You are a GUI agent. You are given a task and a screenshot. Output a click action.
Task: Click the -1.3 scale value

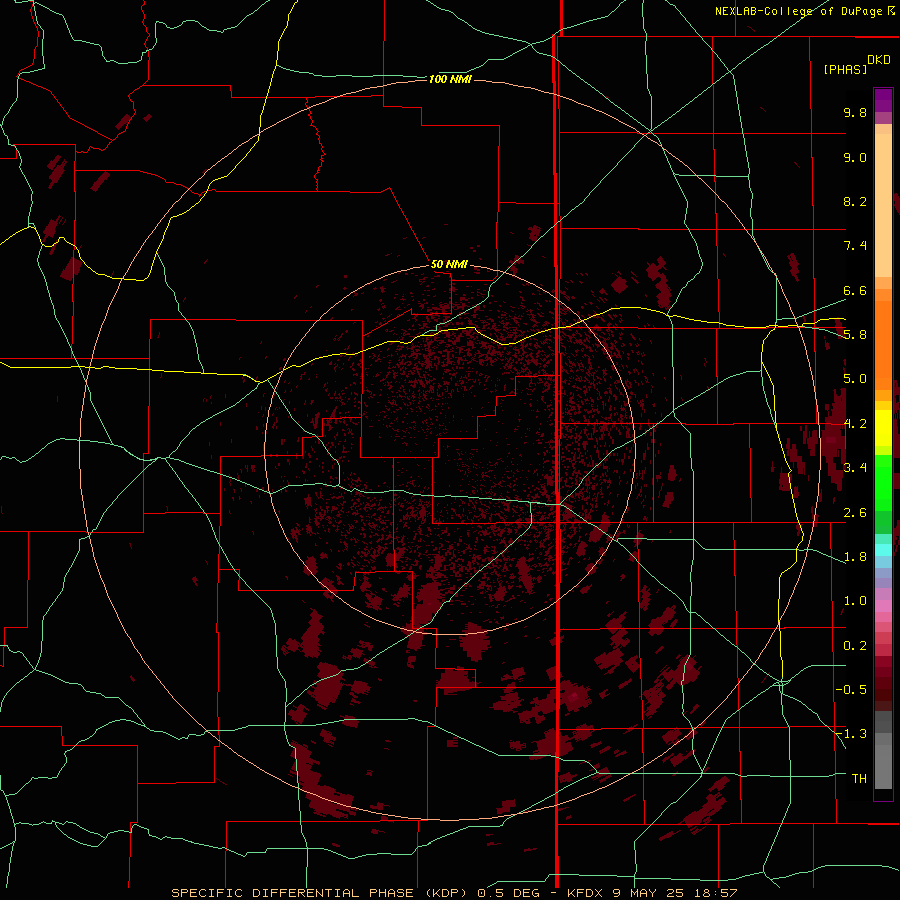(851, 734)
